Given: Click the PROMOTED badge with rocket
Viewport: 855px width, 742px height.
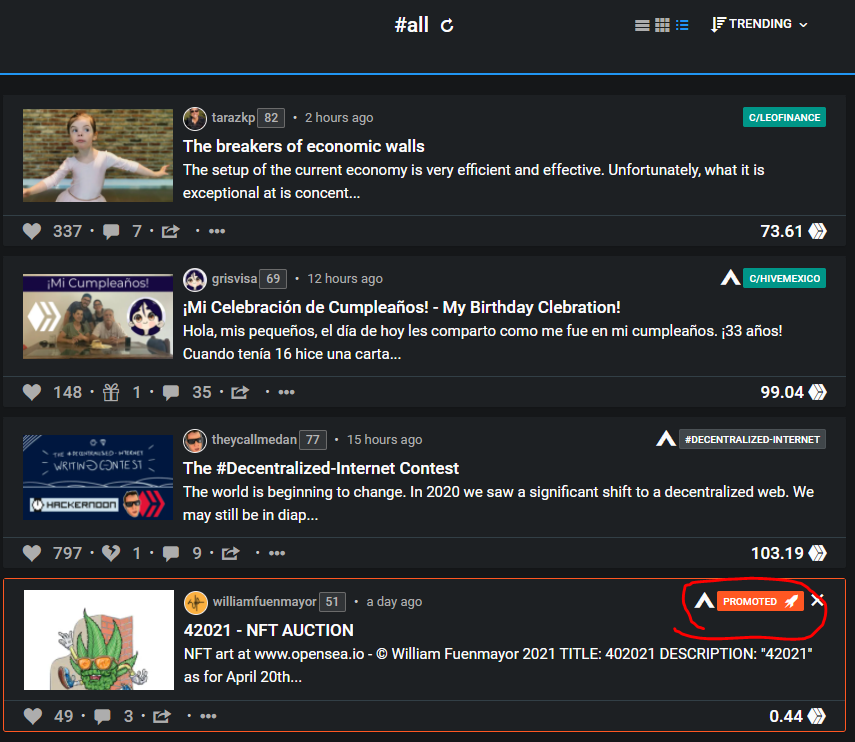Looking at the screenshot, I should click(760, 601).
